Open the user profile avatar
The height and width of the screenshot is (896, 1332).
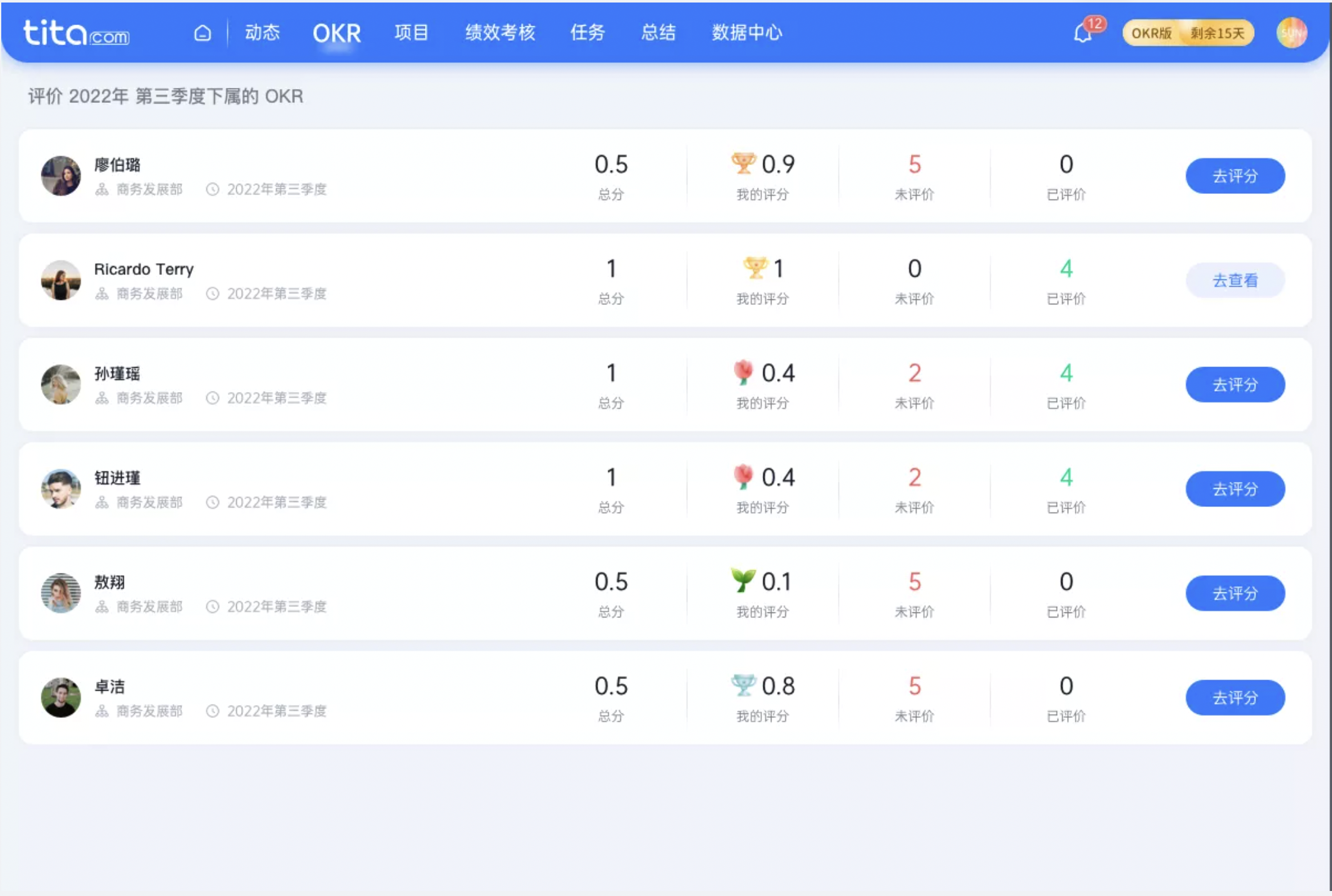pos(1292,33)
